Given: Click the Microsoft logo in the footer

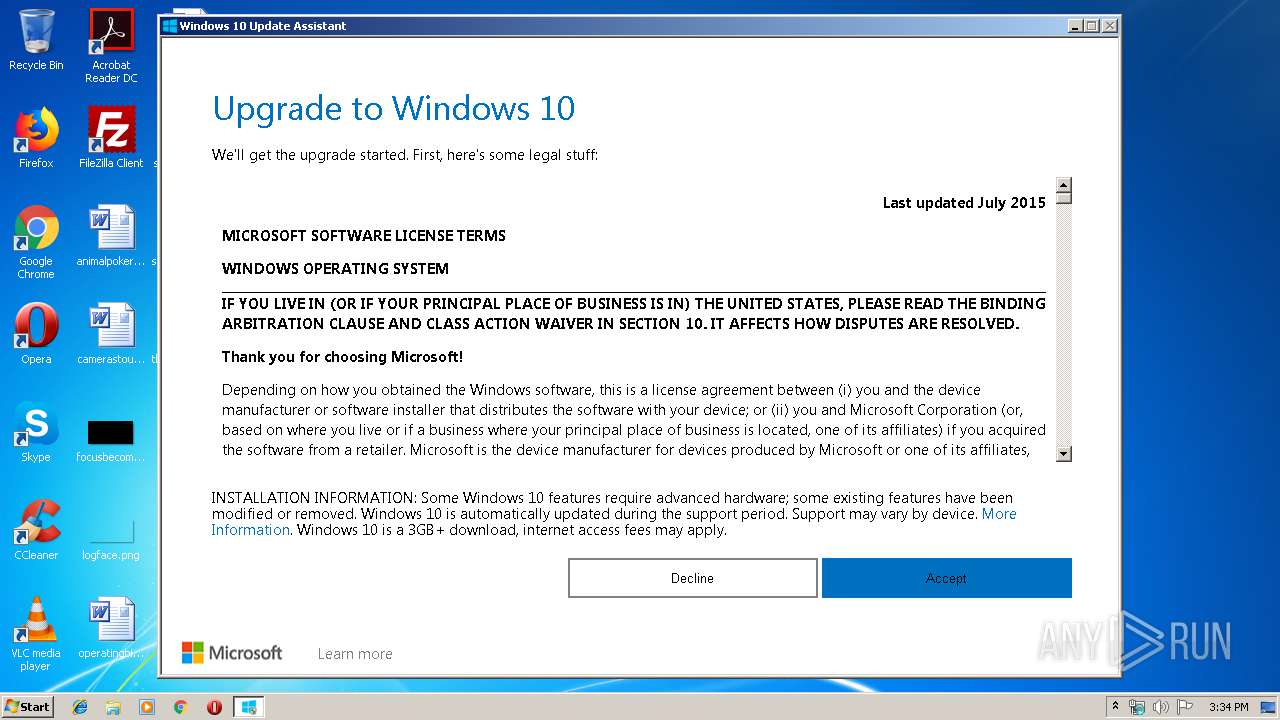Looking at the screenshot, I should 232,653.
